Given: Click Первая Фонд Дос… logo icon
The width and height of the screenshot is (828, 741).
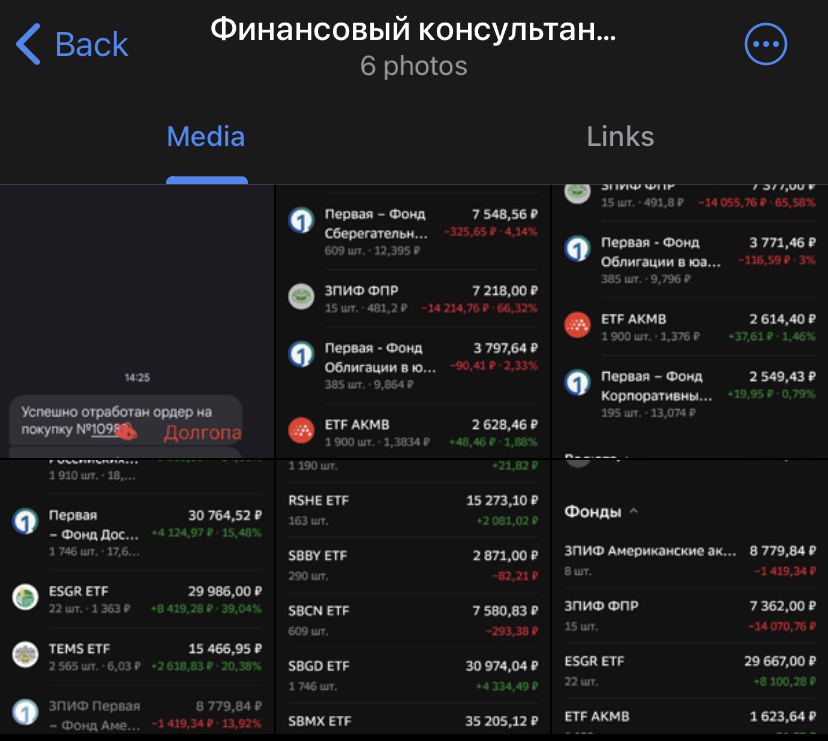Looking at the screenshot, I should click(x=25, y=521).
